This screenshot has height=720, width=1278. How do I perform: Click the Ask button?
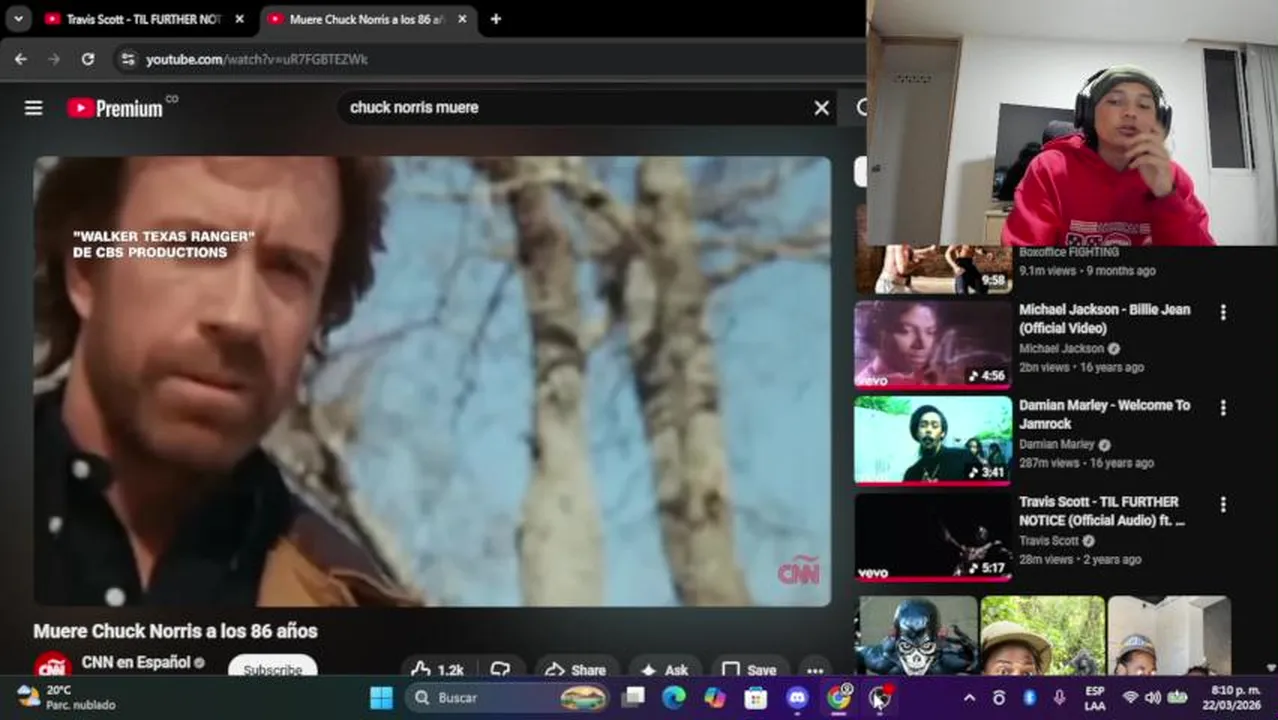pos(665,670)
